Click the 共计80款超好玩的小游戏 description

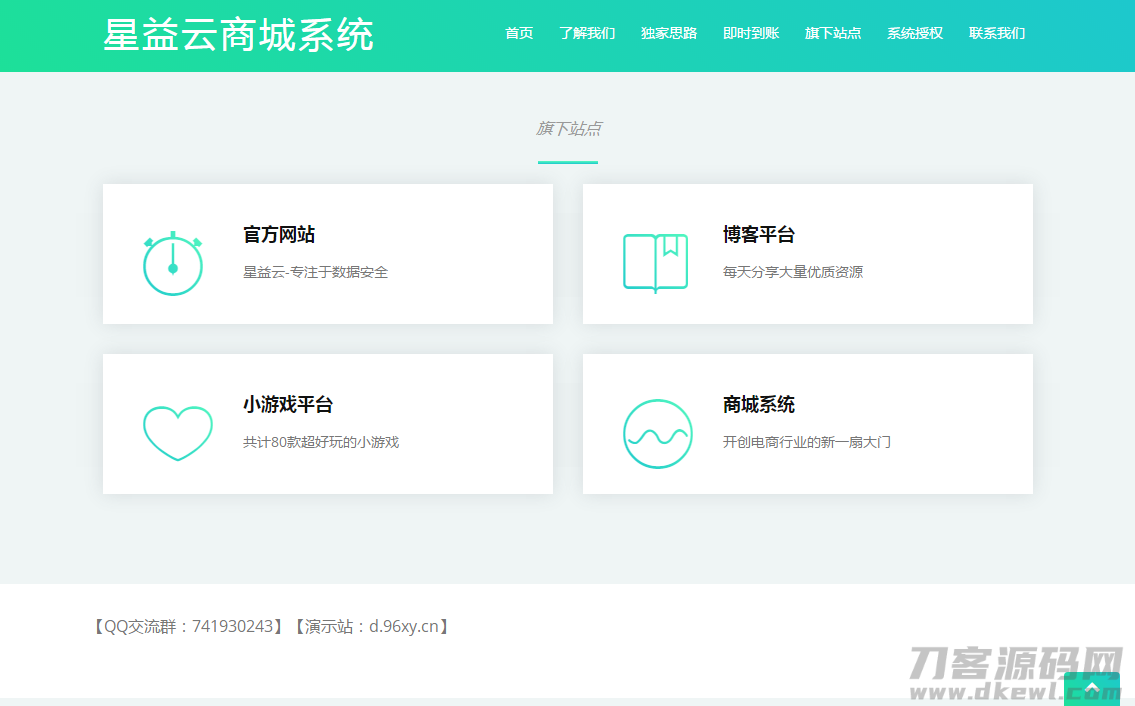point(321,442)
